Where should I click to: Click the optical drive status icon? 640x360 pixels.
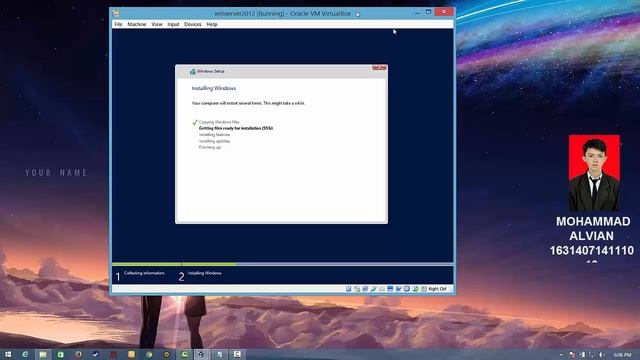click(357, 289)
